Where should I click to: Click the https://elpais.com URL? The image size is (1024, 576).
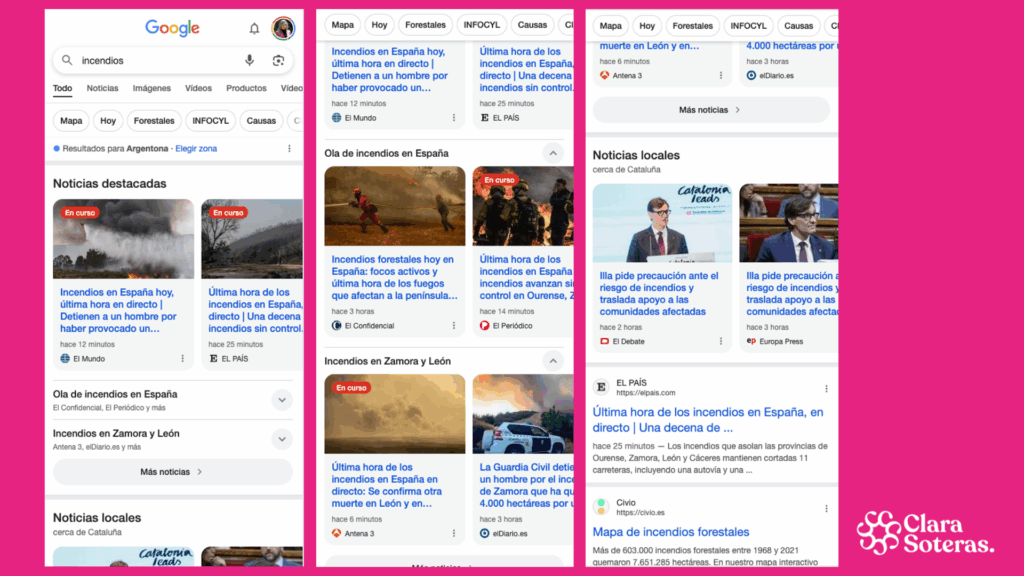click(646, 392)
